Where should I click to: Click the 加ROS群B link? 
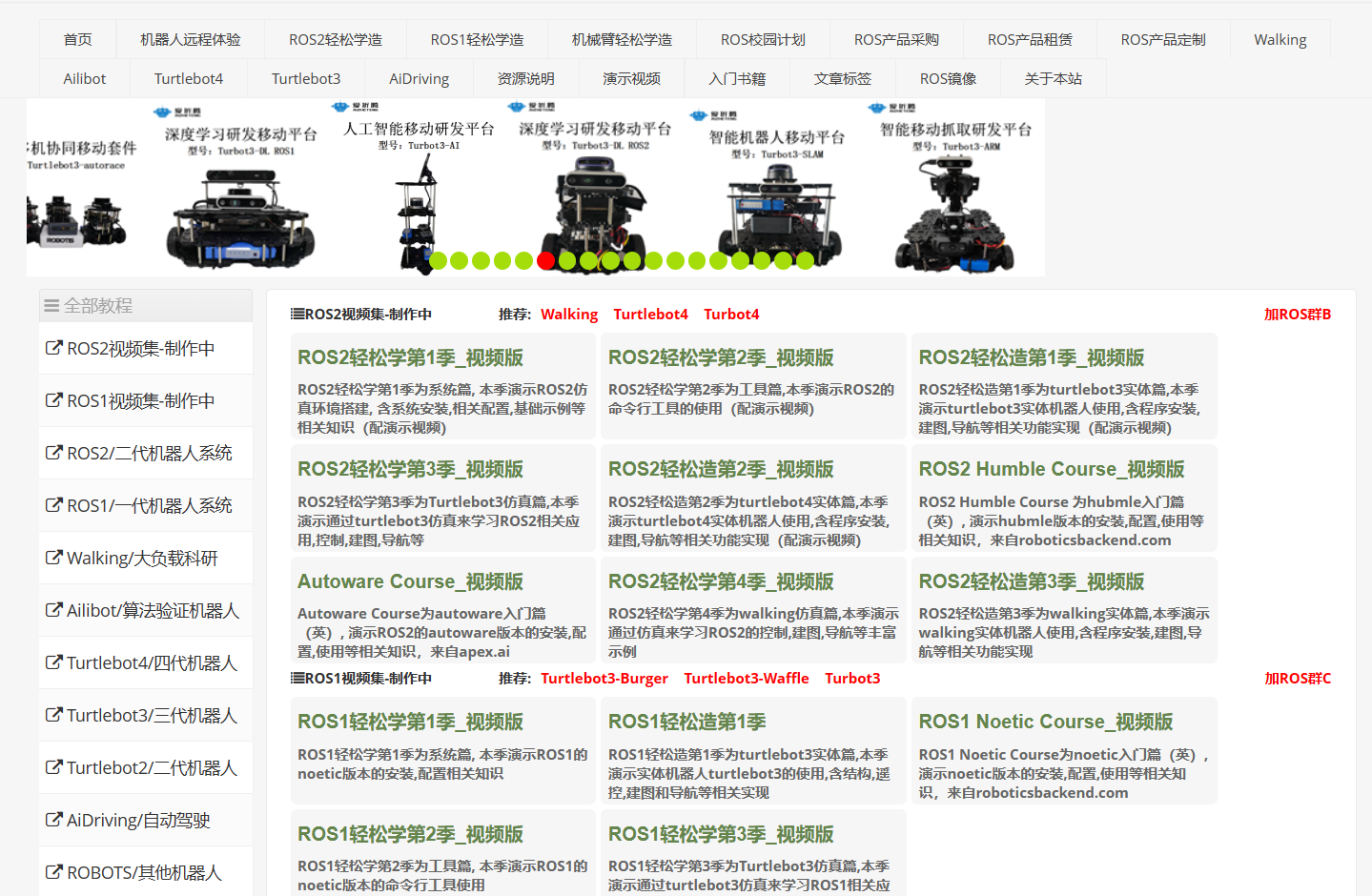[x=1297, y=315]
